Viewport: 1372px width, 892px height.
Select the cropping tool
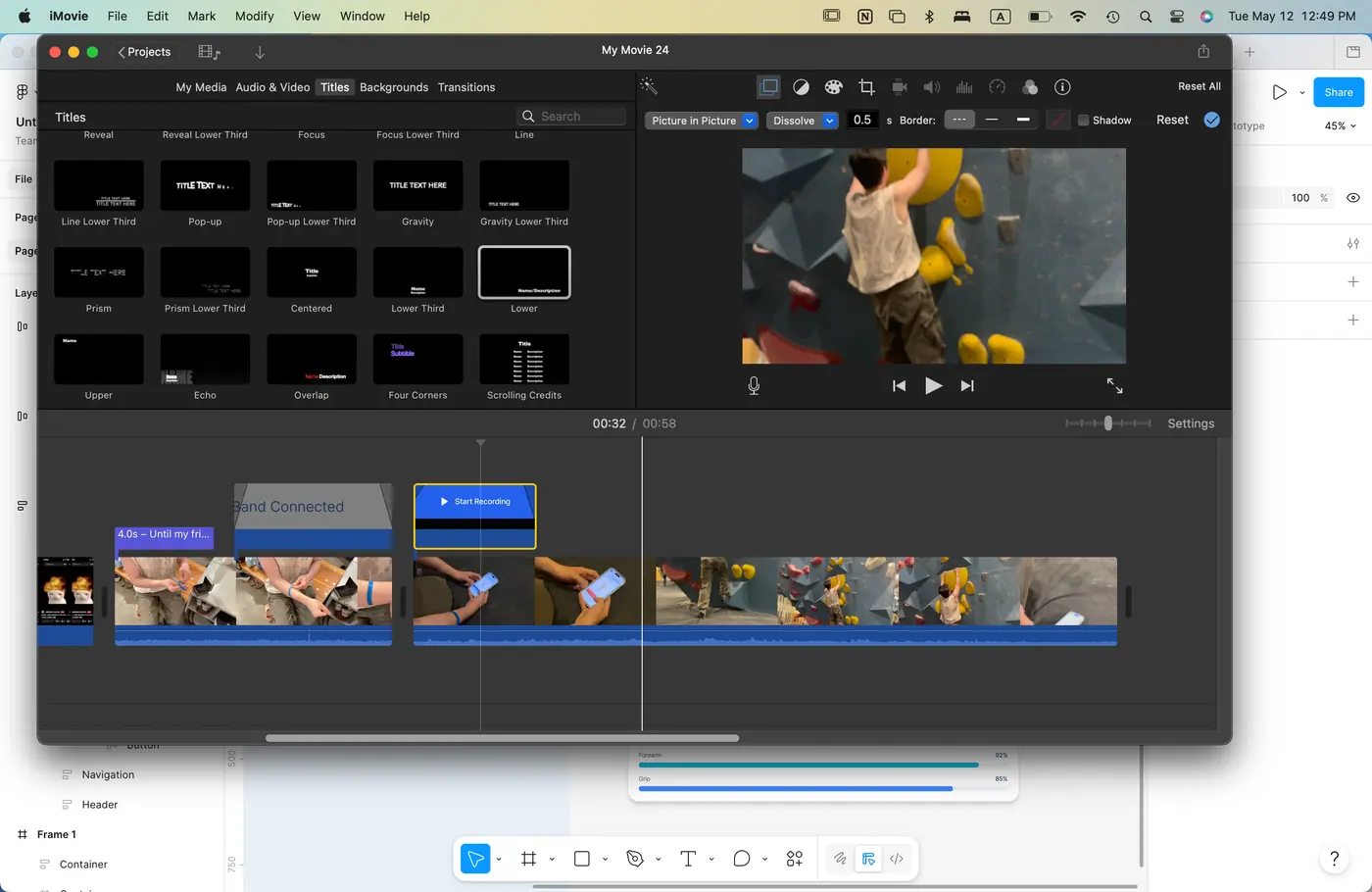(x=866, y=87)
